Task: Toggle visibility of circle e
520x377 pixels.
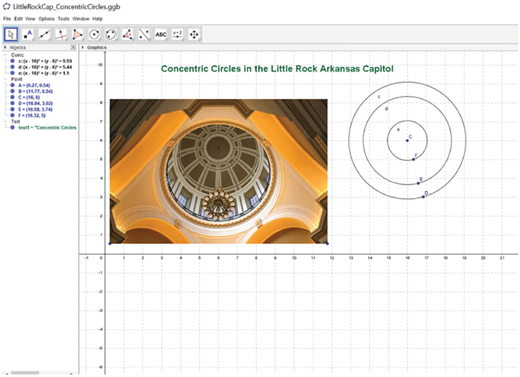Action: tap(12, 73)
